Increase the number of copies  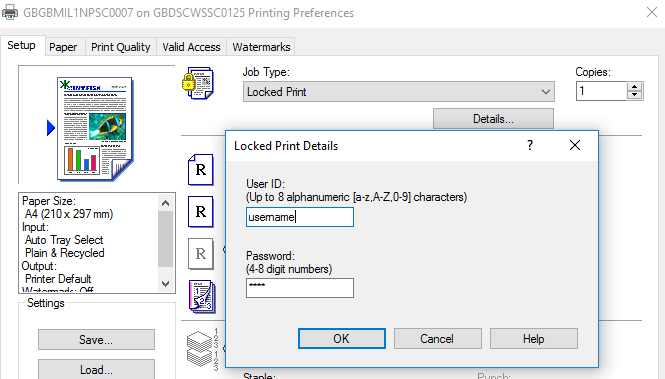point(634,87)
